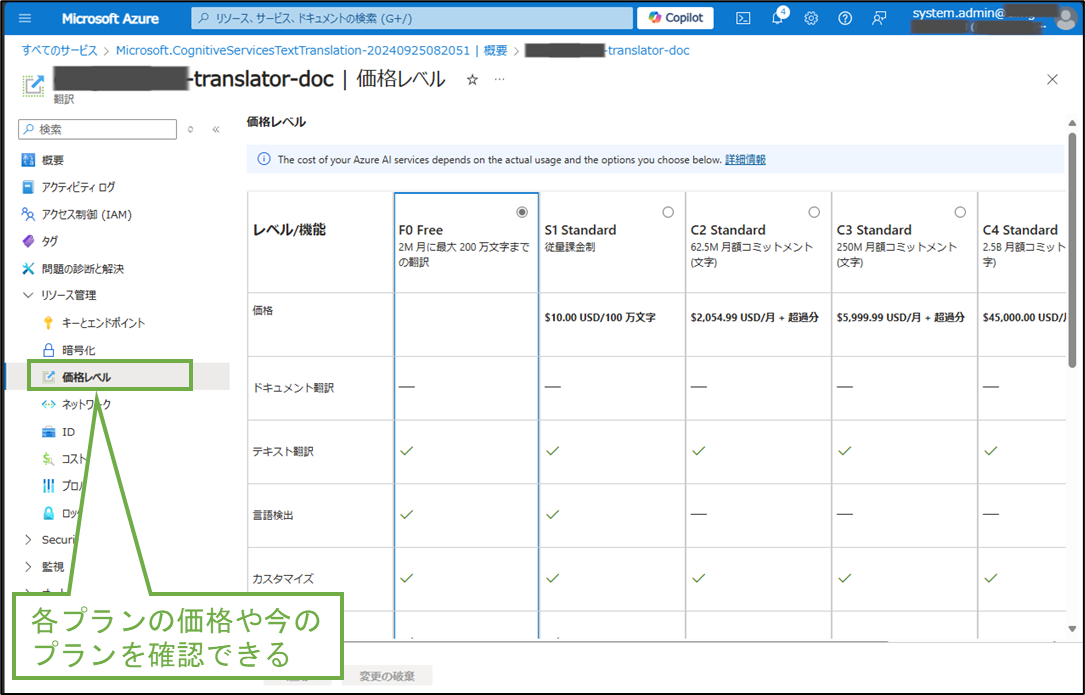Click the カスタマイズ row label
Viewport: 1085px width, 695px height.
tap(283, 579)
